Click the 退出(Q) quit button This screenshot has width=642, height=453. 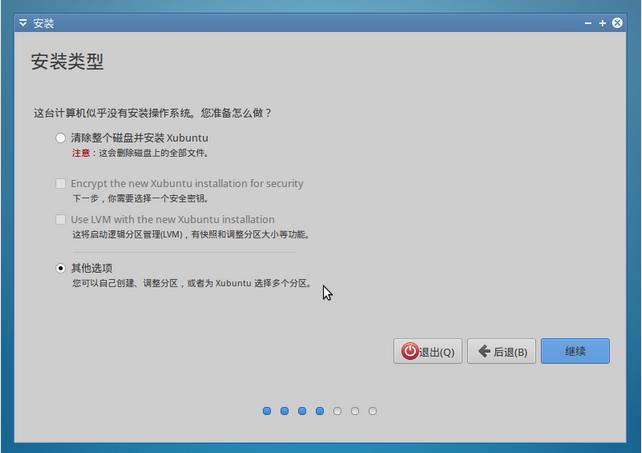(x=428, y=351)
